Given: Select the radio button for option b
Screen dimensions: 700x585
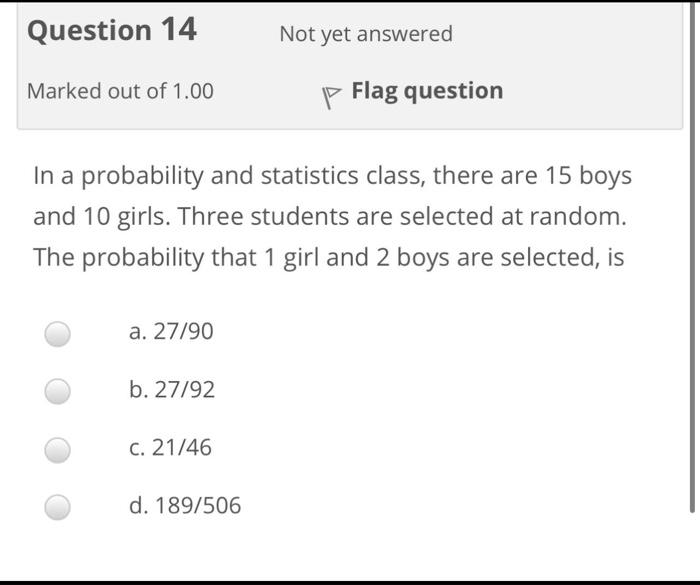Looking at the screenshot, I should coord(58,392).
